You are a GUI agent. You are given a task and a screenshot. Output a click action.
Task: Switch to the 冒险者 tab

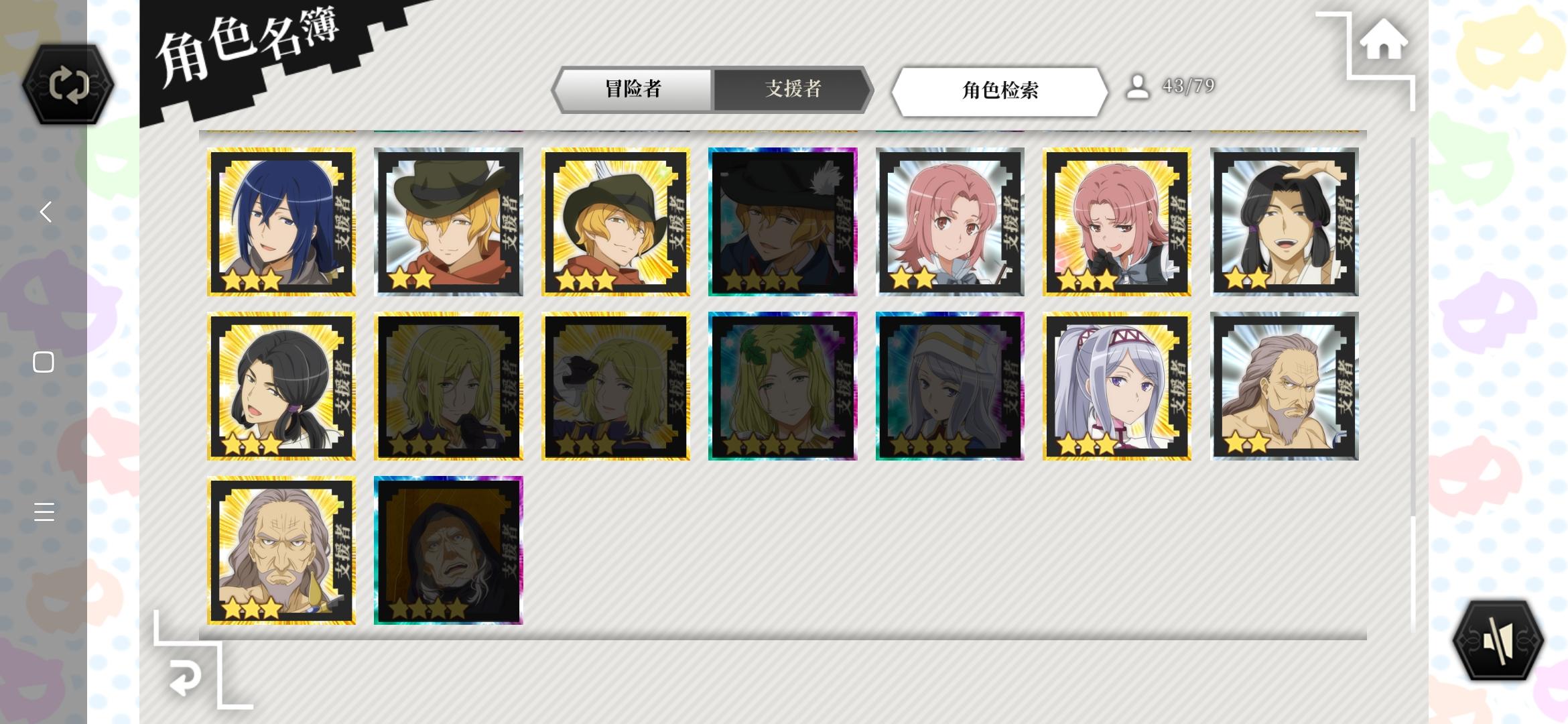[633, 89]
